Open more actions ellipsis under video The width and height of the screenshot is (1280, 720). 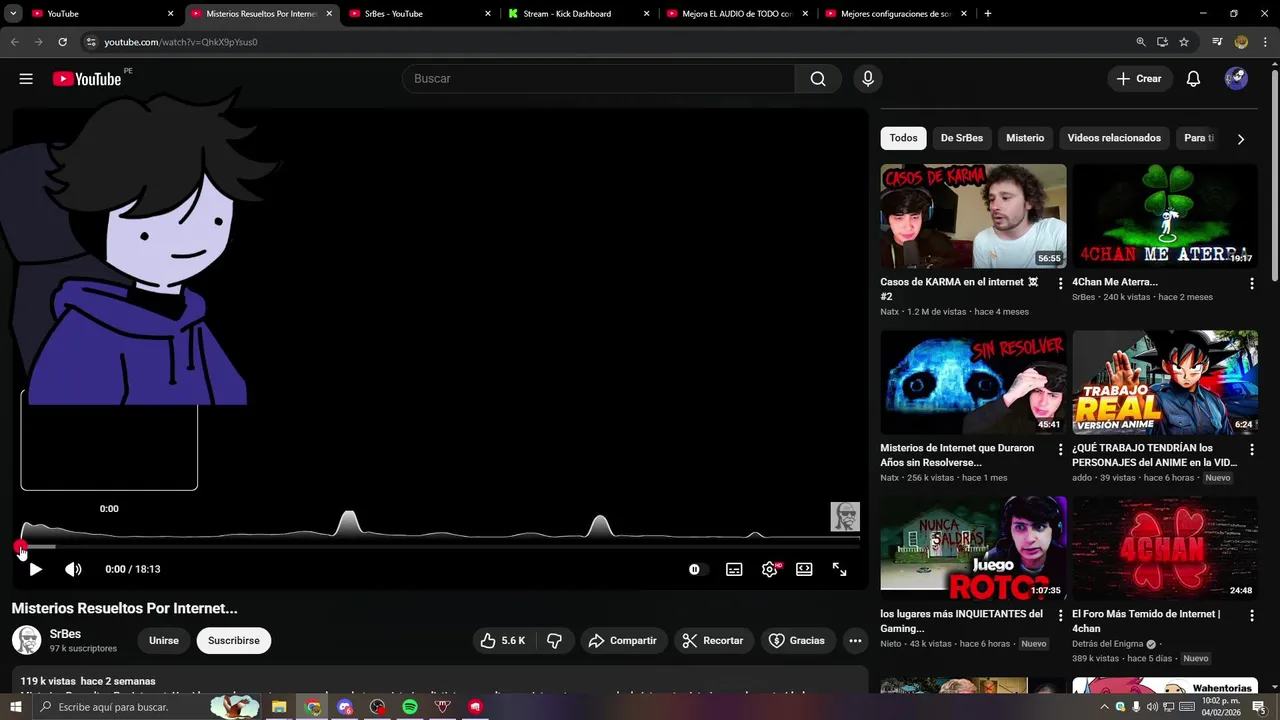[x=855, y=641]
